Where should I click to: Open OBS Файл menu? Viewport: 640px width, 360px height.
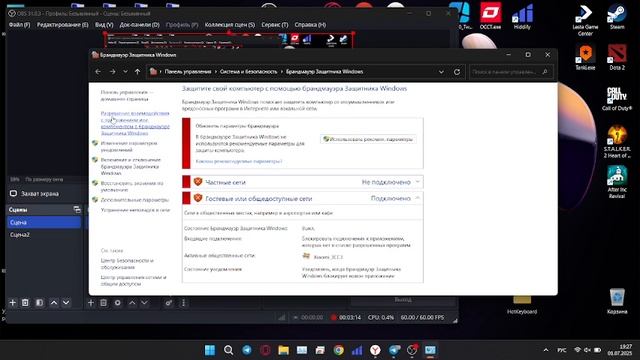click(x=19, y=24)
